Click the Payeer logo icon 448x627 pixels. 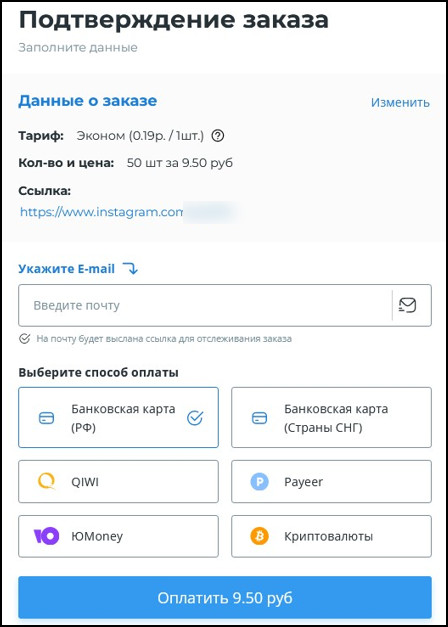[x=260, y=482]
